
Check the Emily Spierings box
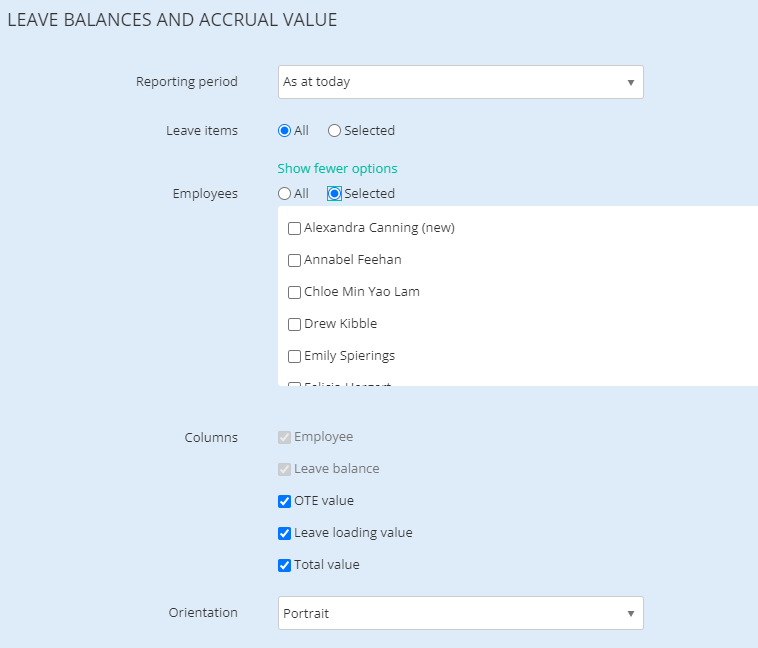tap(294, 356)
